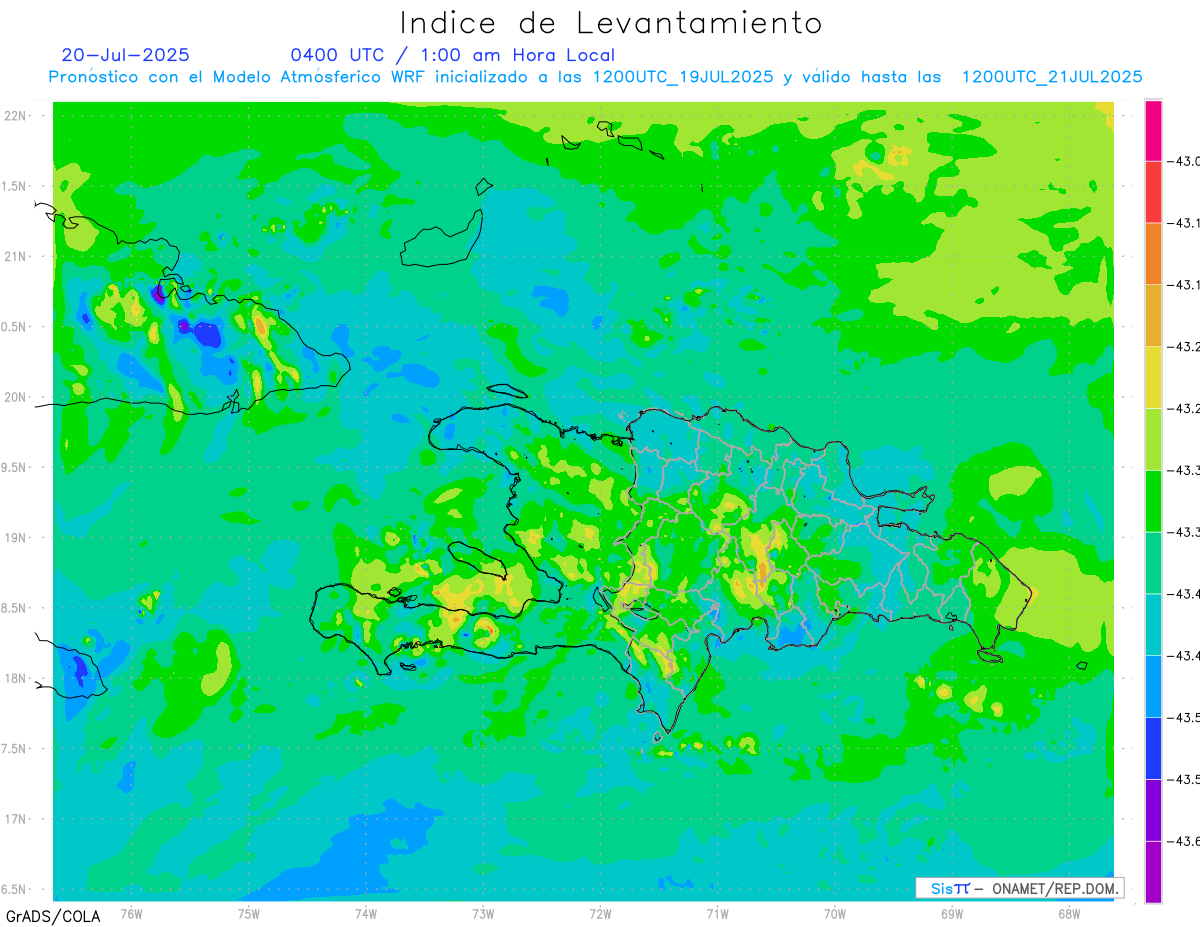
Task: Click the "SisTT – ONAMET/REP.DOM." label box
Action: tap(1019, 888)
